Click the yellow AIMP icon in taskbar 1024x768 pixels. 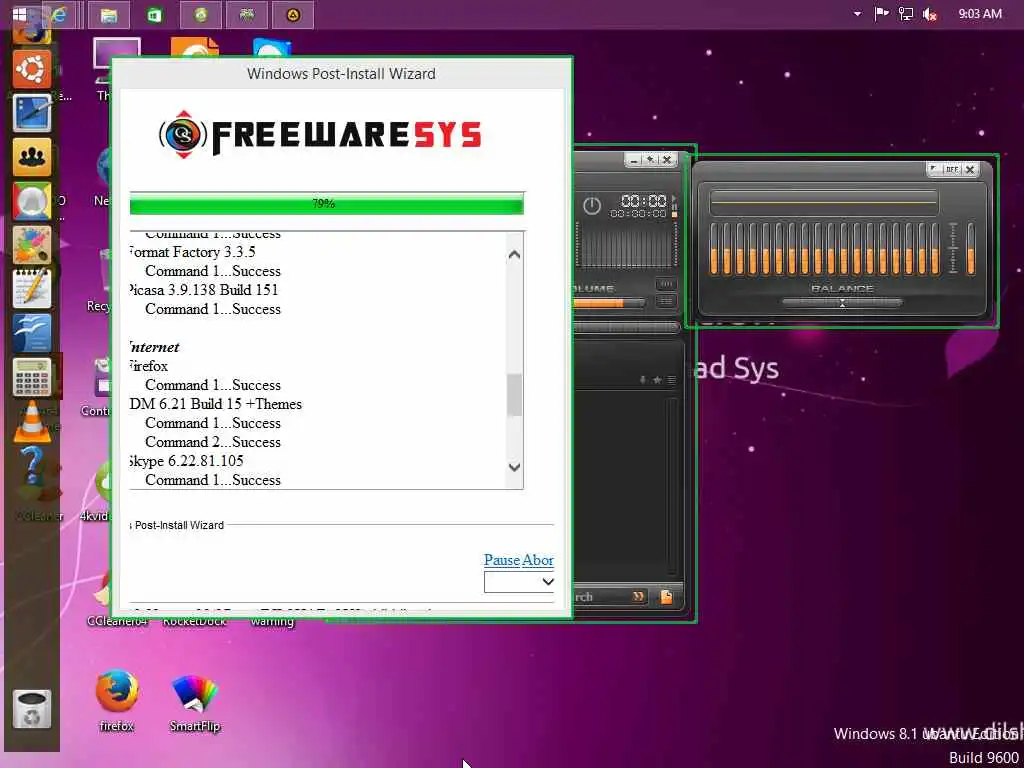[293, 14]
